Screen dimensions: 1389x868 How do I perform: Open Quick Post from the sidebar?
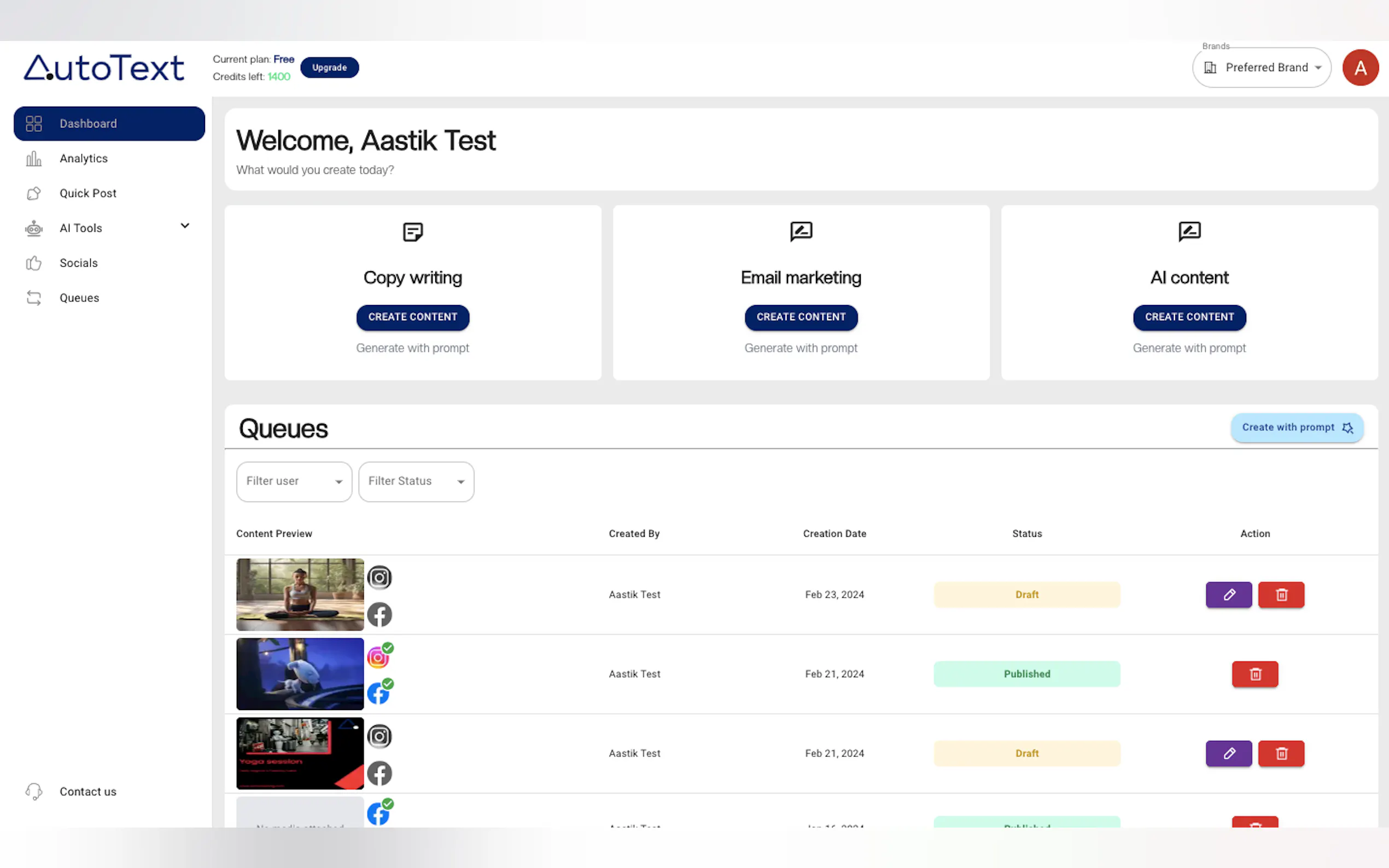tap(88, 193)
